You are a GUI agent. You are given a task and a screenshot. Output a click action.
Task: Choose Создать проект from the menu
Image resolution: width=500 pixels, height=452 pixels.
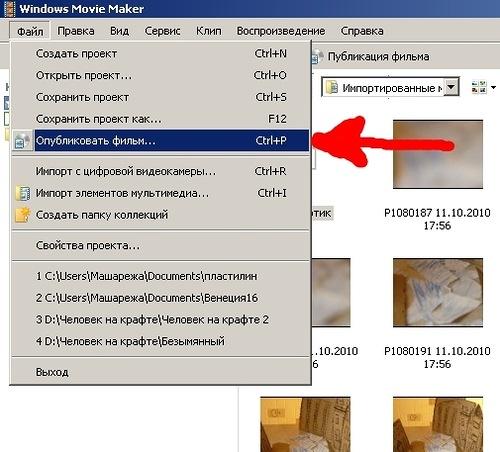click(x=161, y=54)
